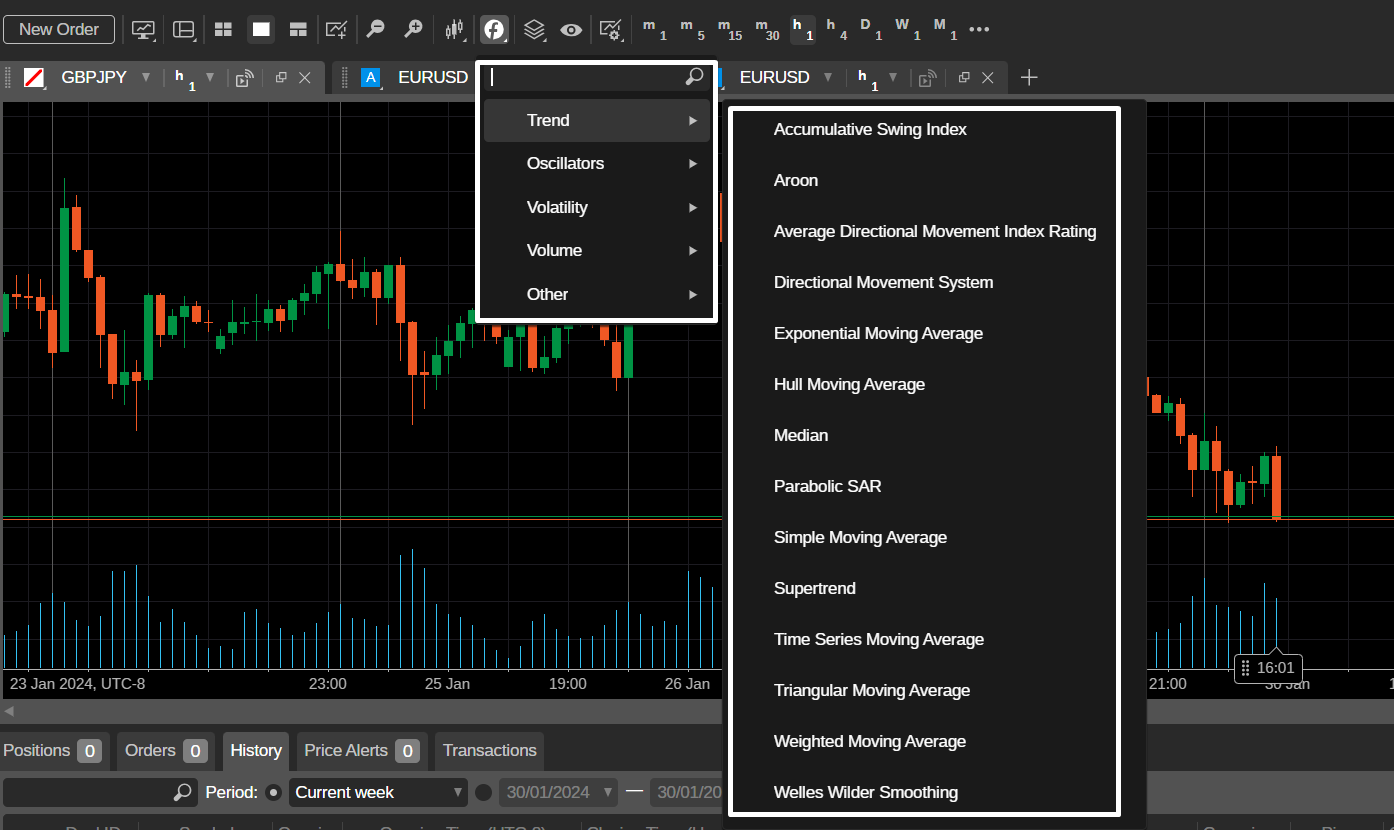
Task: Select Hull Moving Average
Action: [x=849, y=384]
